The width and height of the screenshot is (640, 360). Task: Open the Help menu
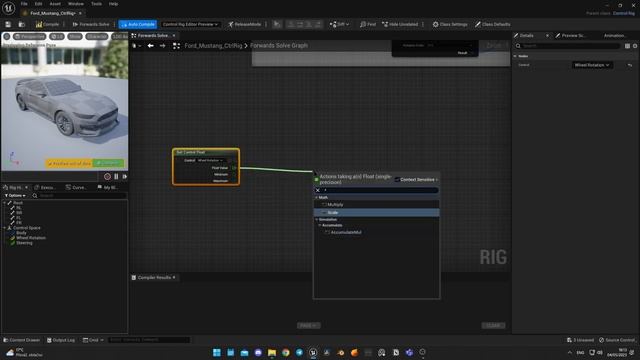113,4
